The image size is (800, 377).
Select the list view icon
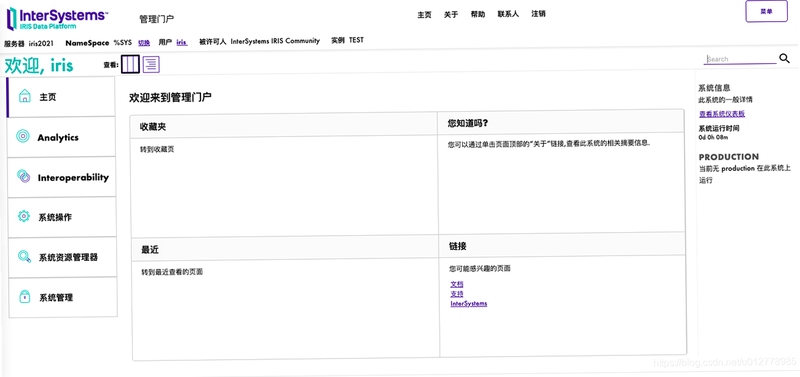pyautogui.click(x=151, y=64)
